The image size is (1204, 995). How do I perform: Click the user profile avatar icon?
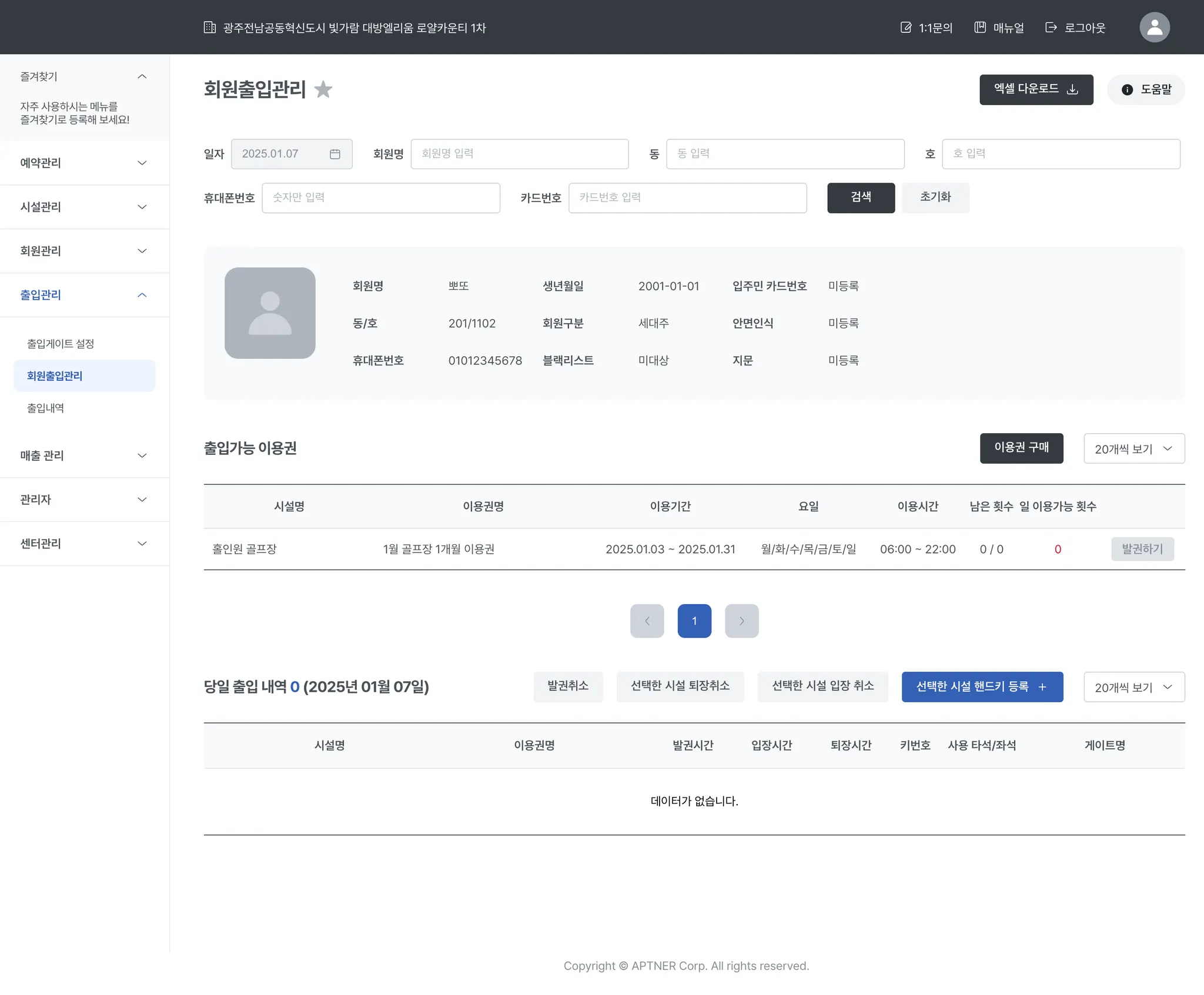tap(1154, 28)
